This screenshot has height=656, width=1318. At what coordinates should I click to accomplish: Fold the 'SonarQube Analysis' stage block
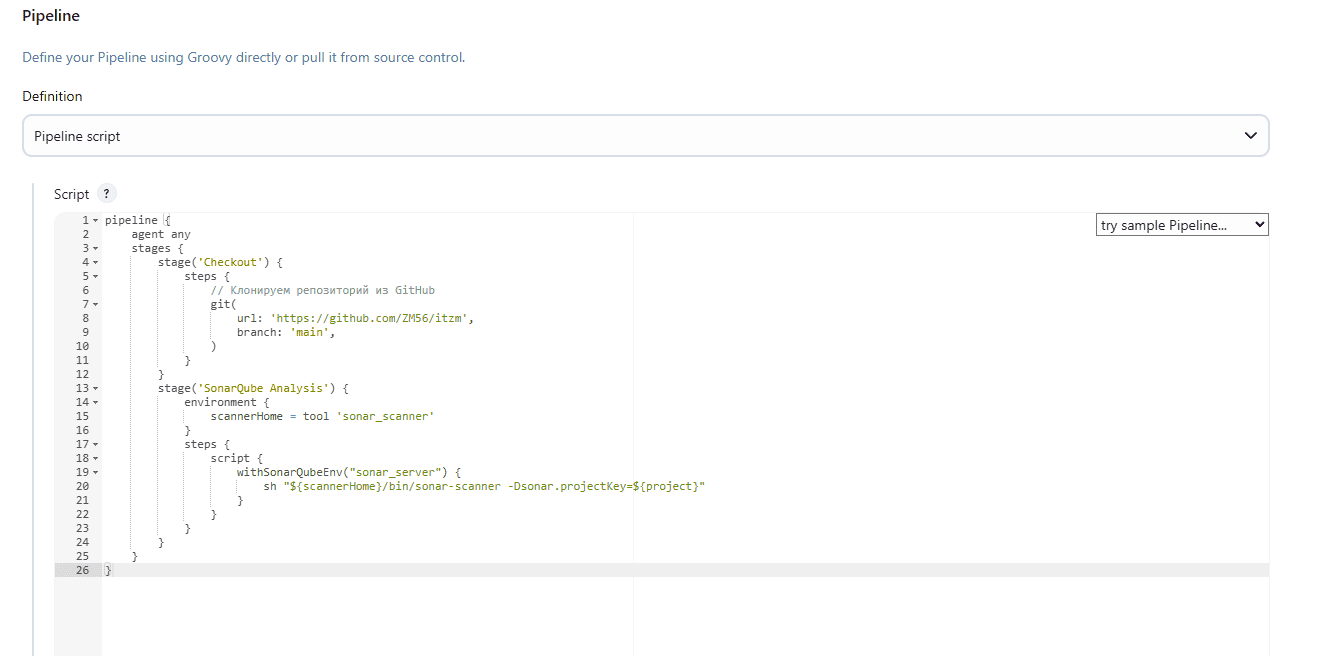click(96, 388)
